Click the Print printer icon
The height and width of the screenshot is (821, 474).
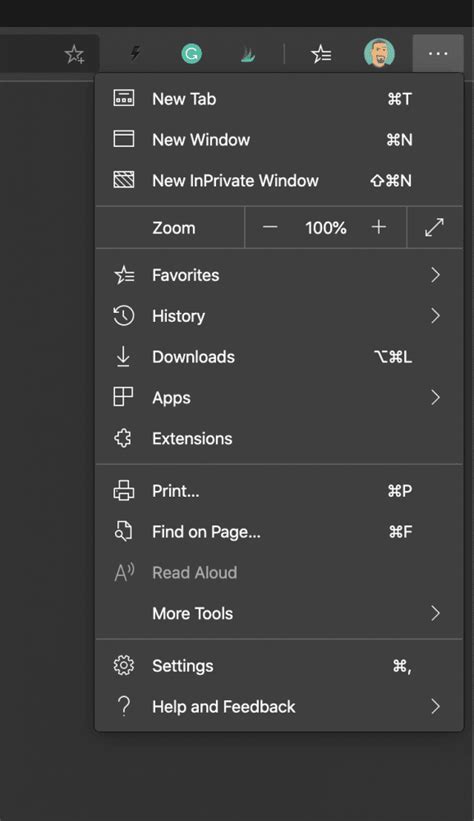point(124,491)
